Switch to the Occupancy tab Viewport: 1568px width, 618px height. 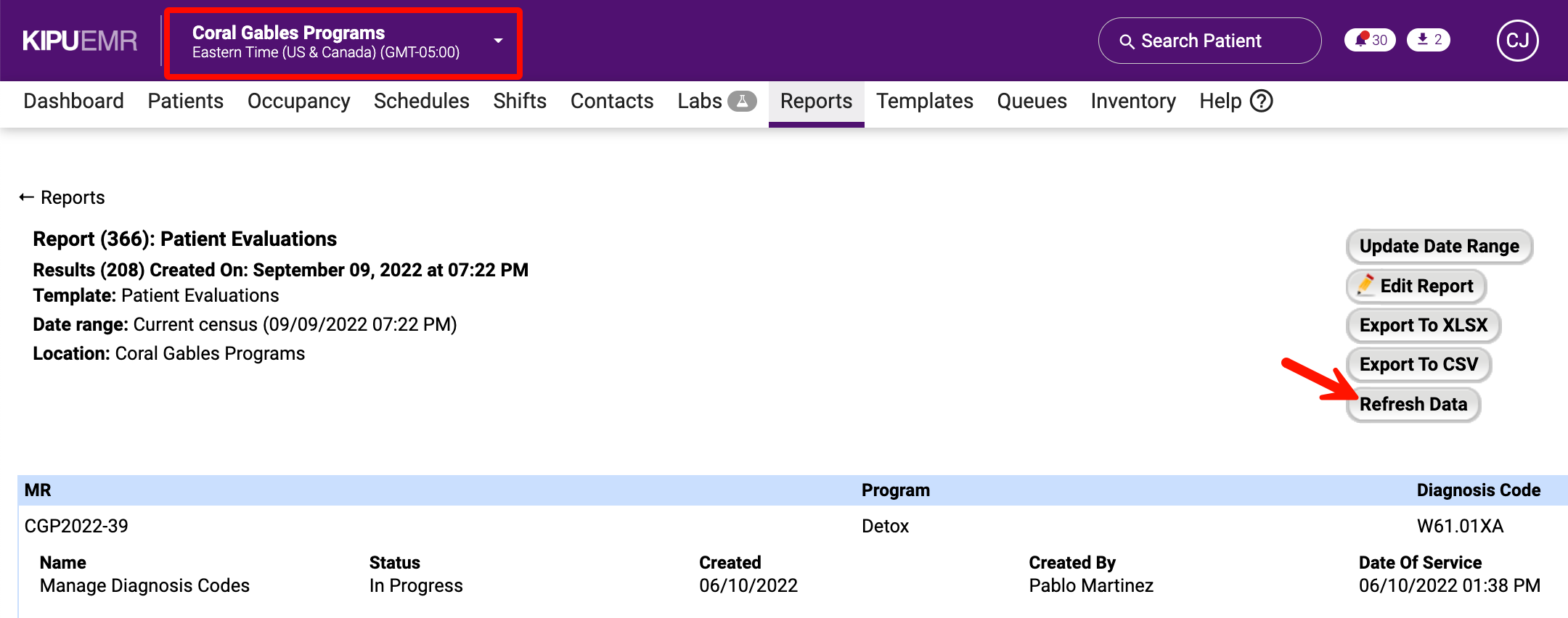[298, 102]
